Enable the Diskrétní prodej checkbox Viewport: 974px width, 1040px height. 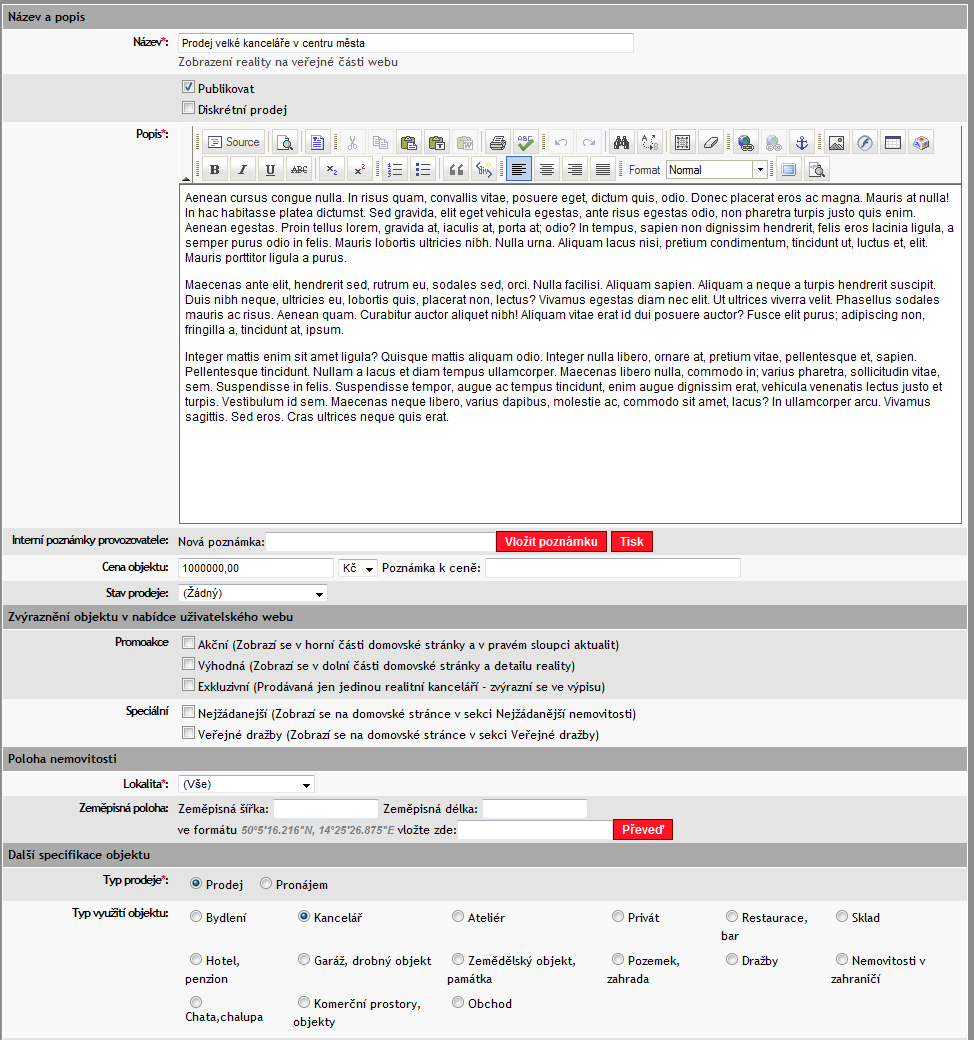[188, 108]
